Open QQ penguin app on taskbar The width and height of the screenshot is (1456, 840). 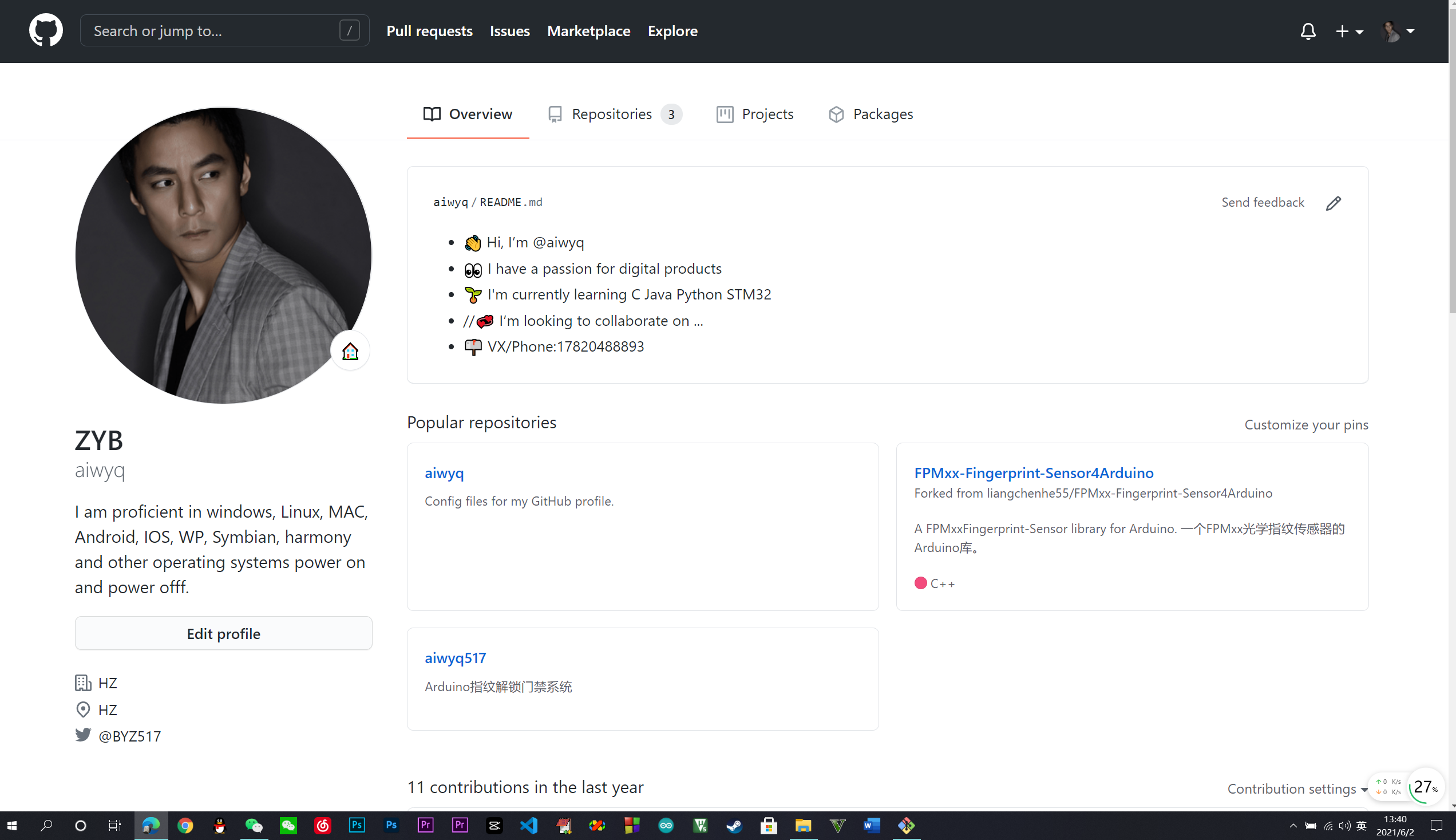220,826
